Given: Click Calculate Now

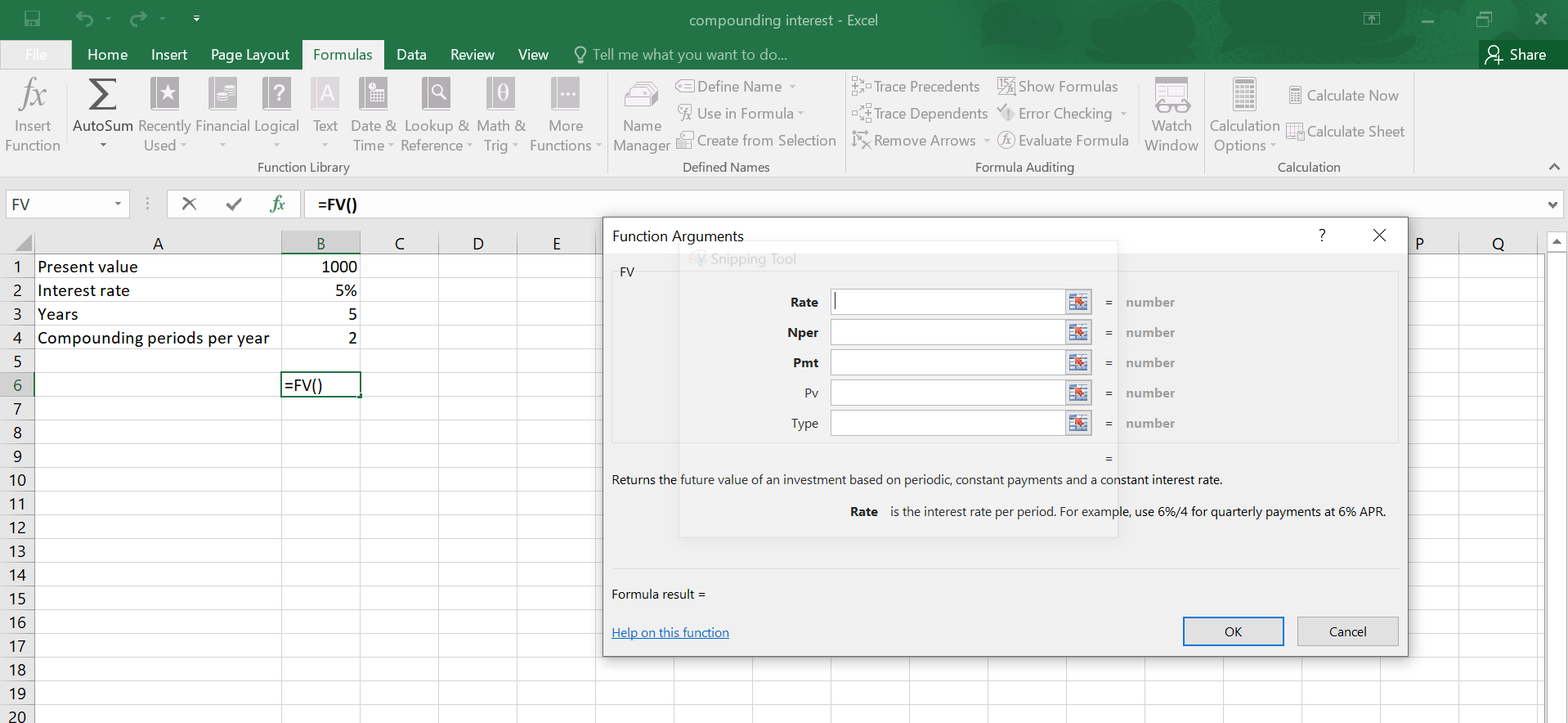Looking at the screenshot, I should point(1344,96).
